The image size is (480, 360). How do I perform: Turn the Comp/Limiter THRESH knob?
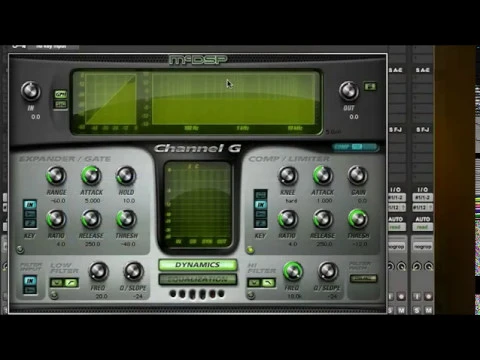coord(358,219)
